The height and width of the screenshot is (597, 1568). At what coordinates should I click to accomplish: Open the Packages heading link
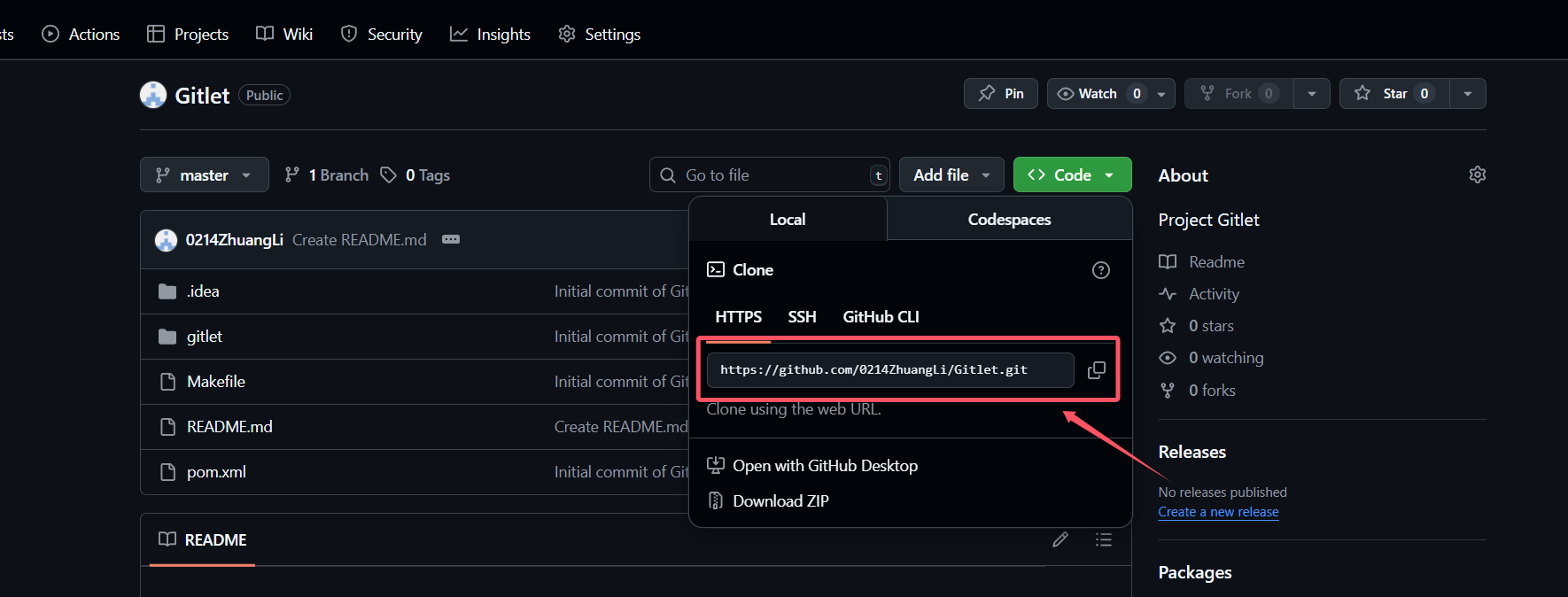[x=1195, y=573]
